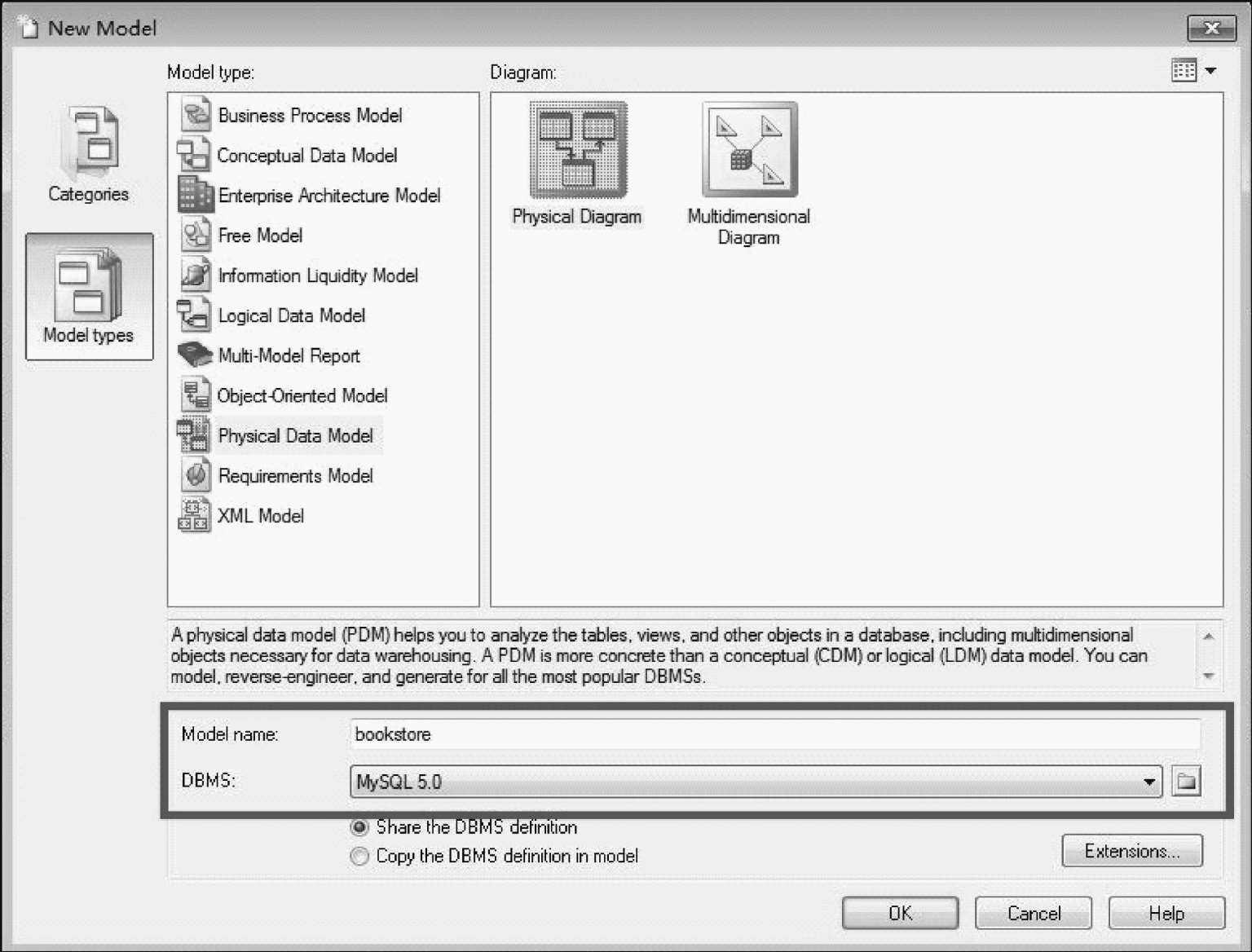Screen dimensions: 1252x952
Task: Select the Object-Oriented Model icon
Action: [x=194, y=394]
